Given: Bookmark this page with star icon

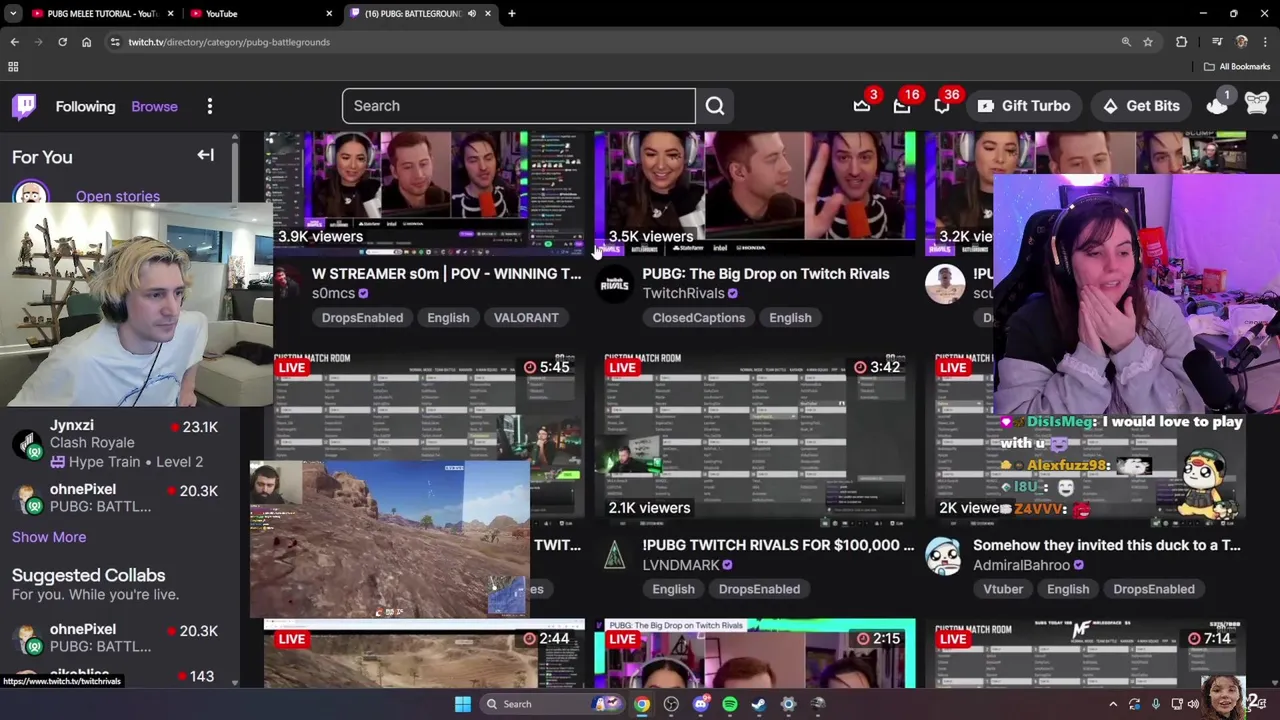Looking at the screenshot, I should (x=1148, y=42).
